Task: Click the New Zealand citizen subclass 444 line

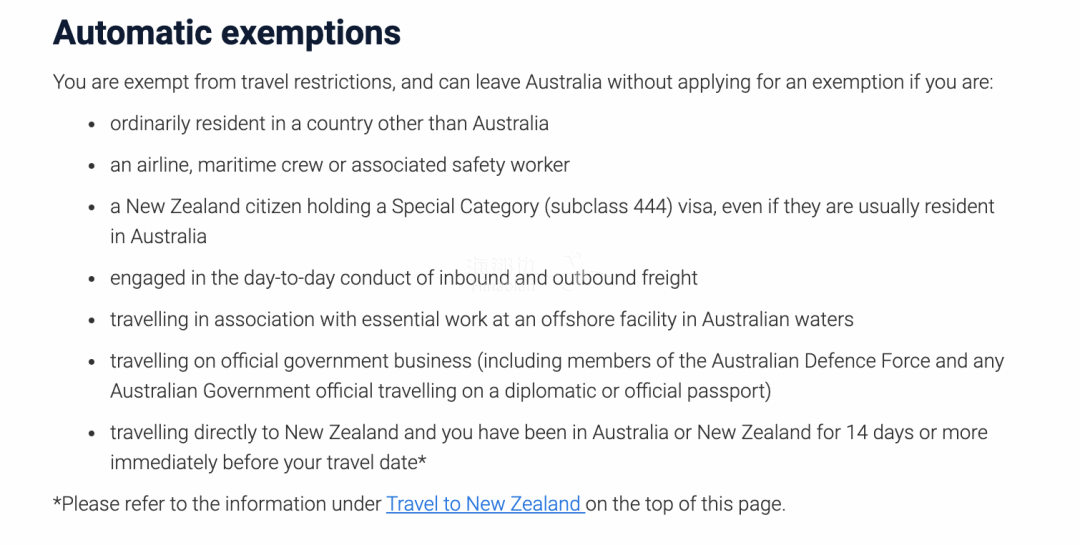Action: [x=552, y=206]
